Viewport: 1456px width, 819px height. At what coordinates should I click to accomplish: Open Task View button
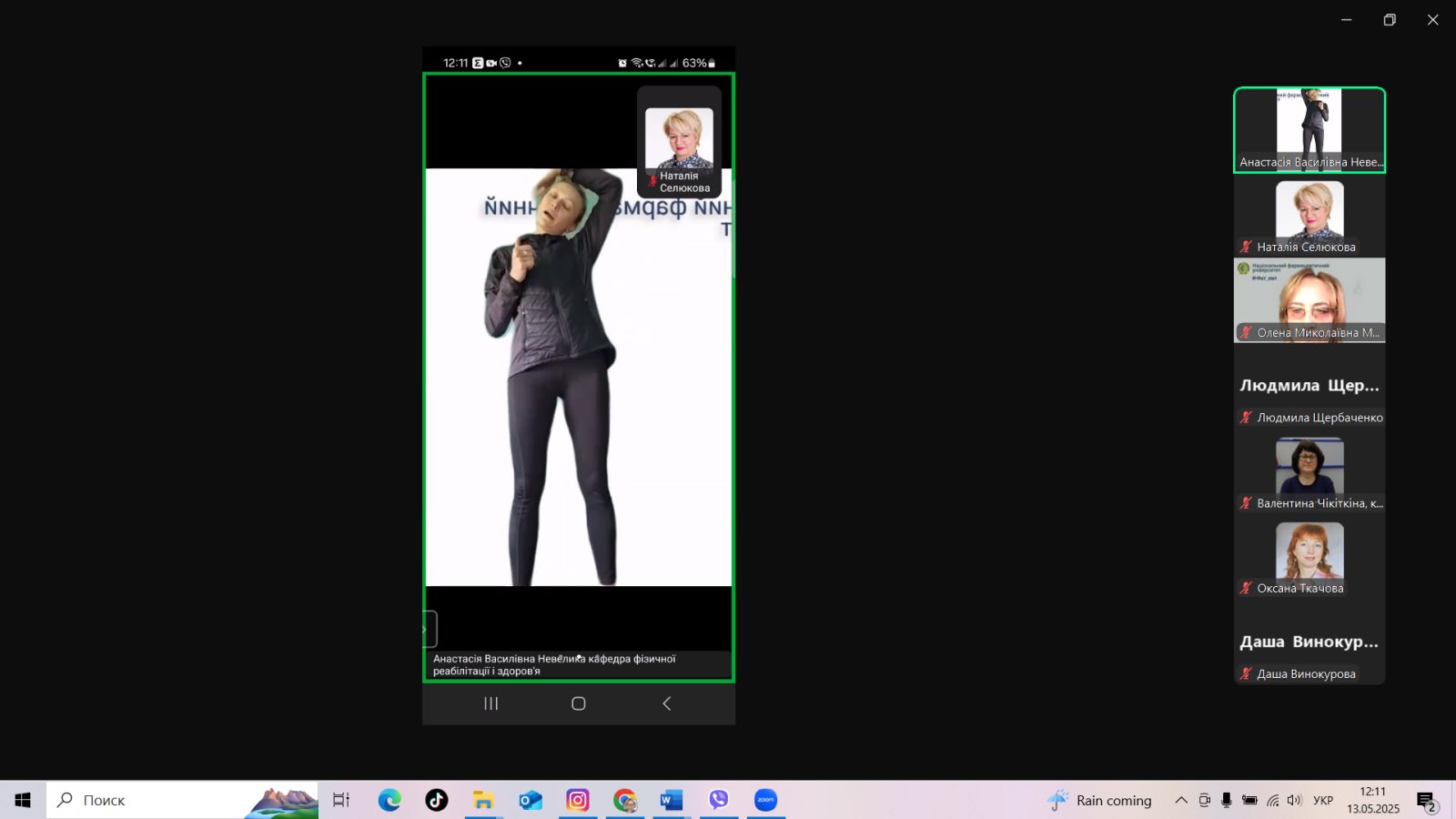pyautogui.click(x=341, y=800)
